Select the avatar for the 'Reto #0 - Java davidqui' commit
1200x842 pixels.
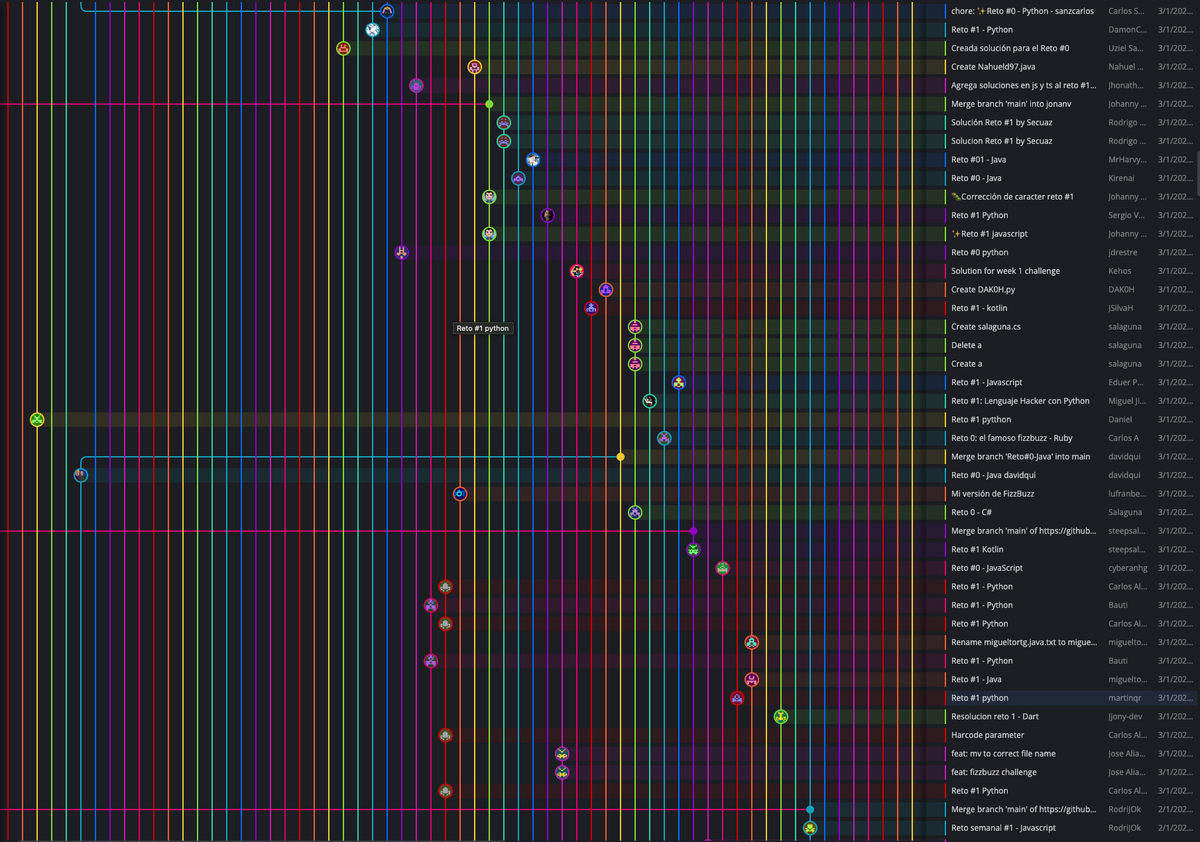(81, 475)
